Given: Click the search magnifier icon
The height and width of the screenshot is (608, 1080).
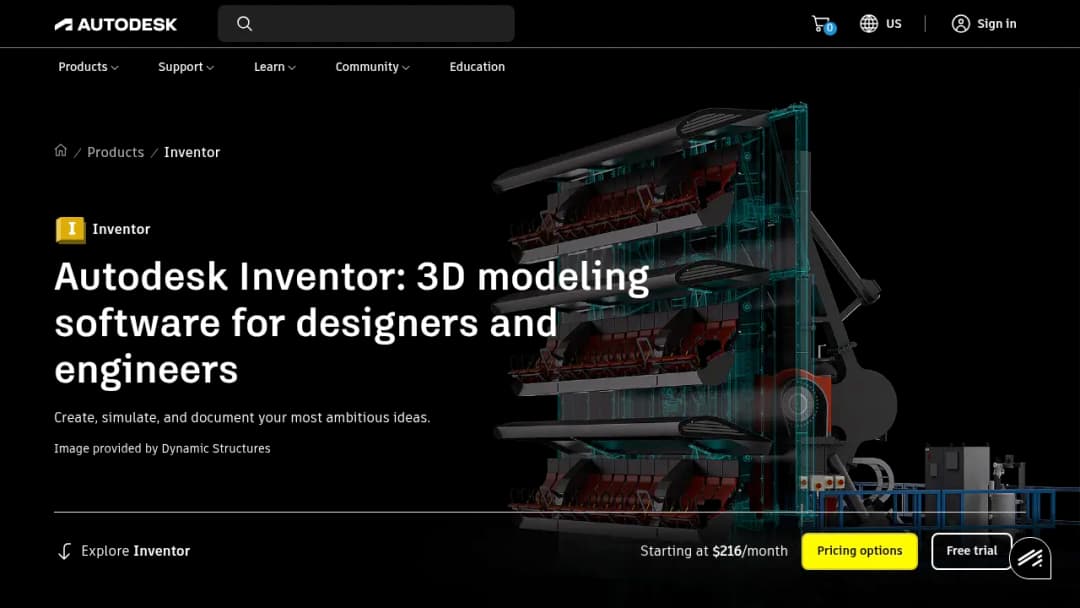Looking at the screenshot, I should pos(245,23).
